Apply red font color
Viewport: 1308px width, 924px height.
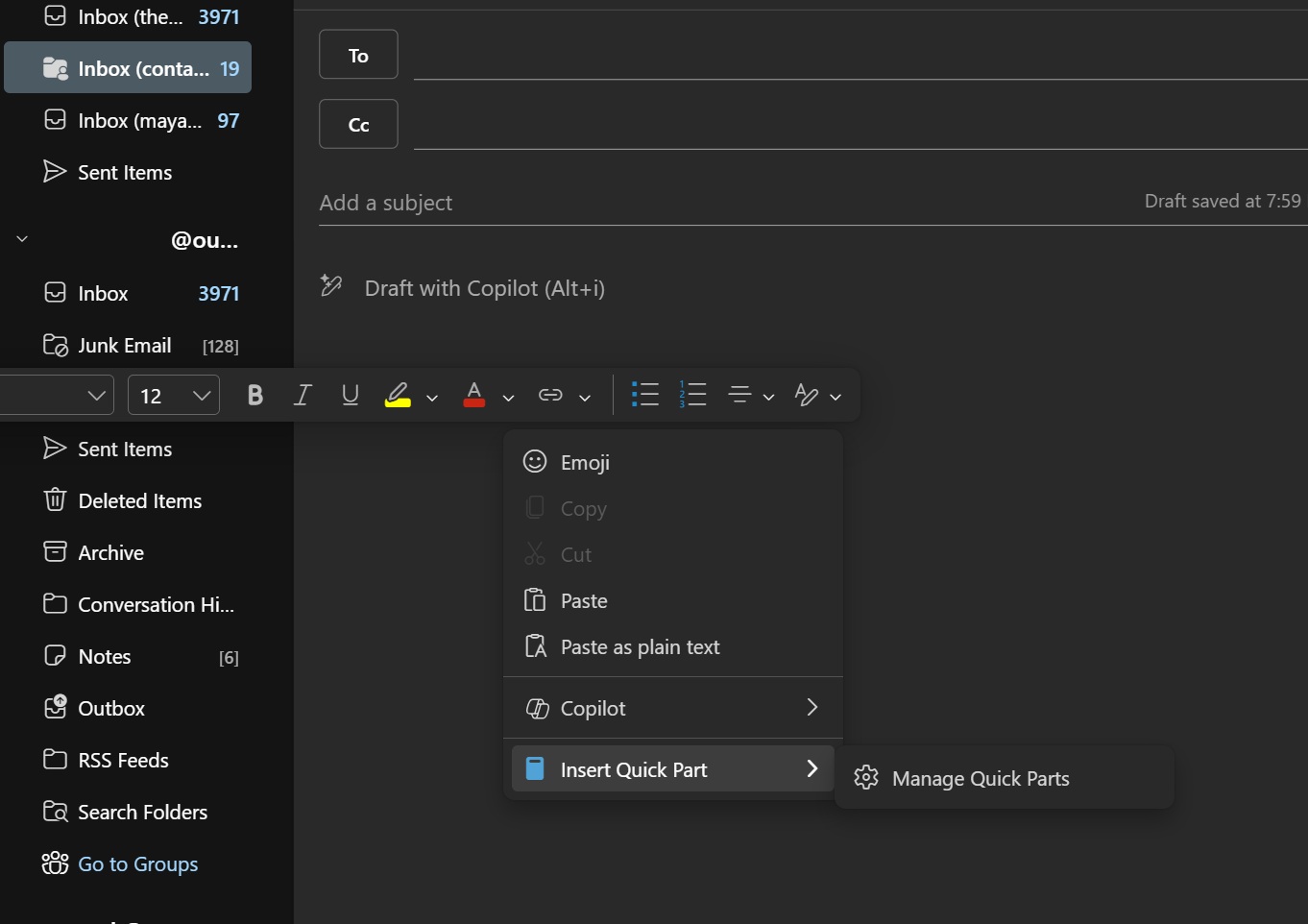(474, 395)
